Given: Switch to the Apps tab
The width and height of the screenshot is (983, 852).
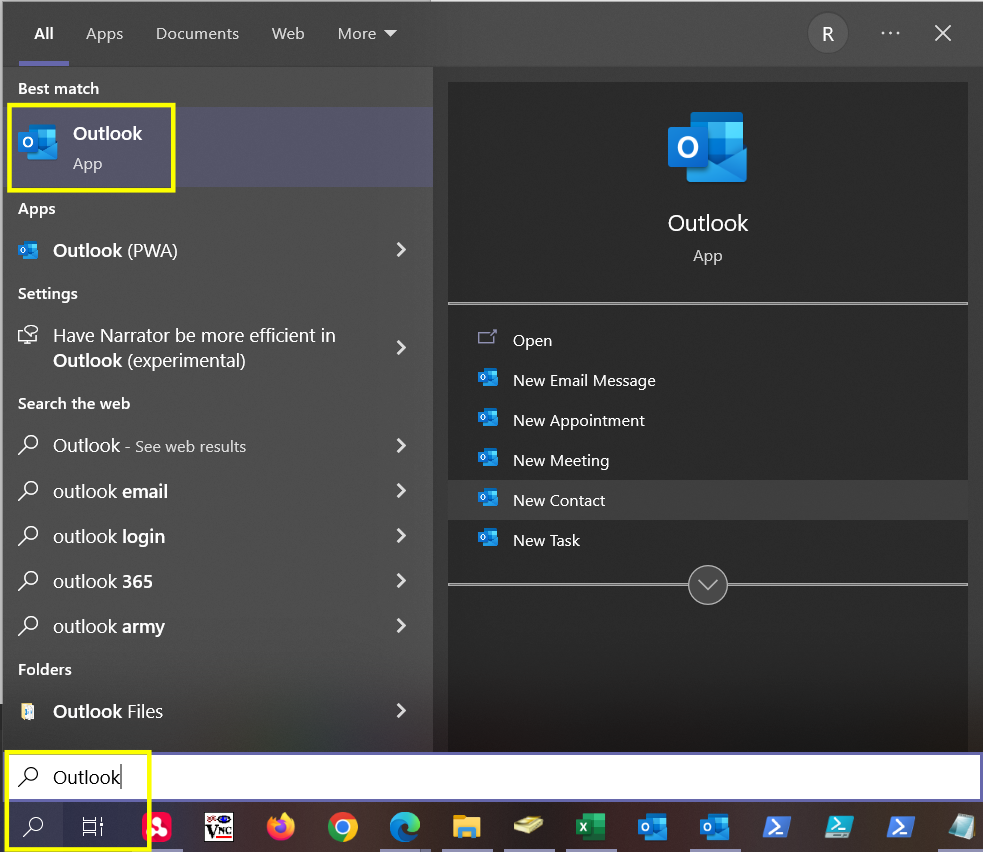Looking at the screenshot, I should (104, 34).
